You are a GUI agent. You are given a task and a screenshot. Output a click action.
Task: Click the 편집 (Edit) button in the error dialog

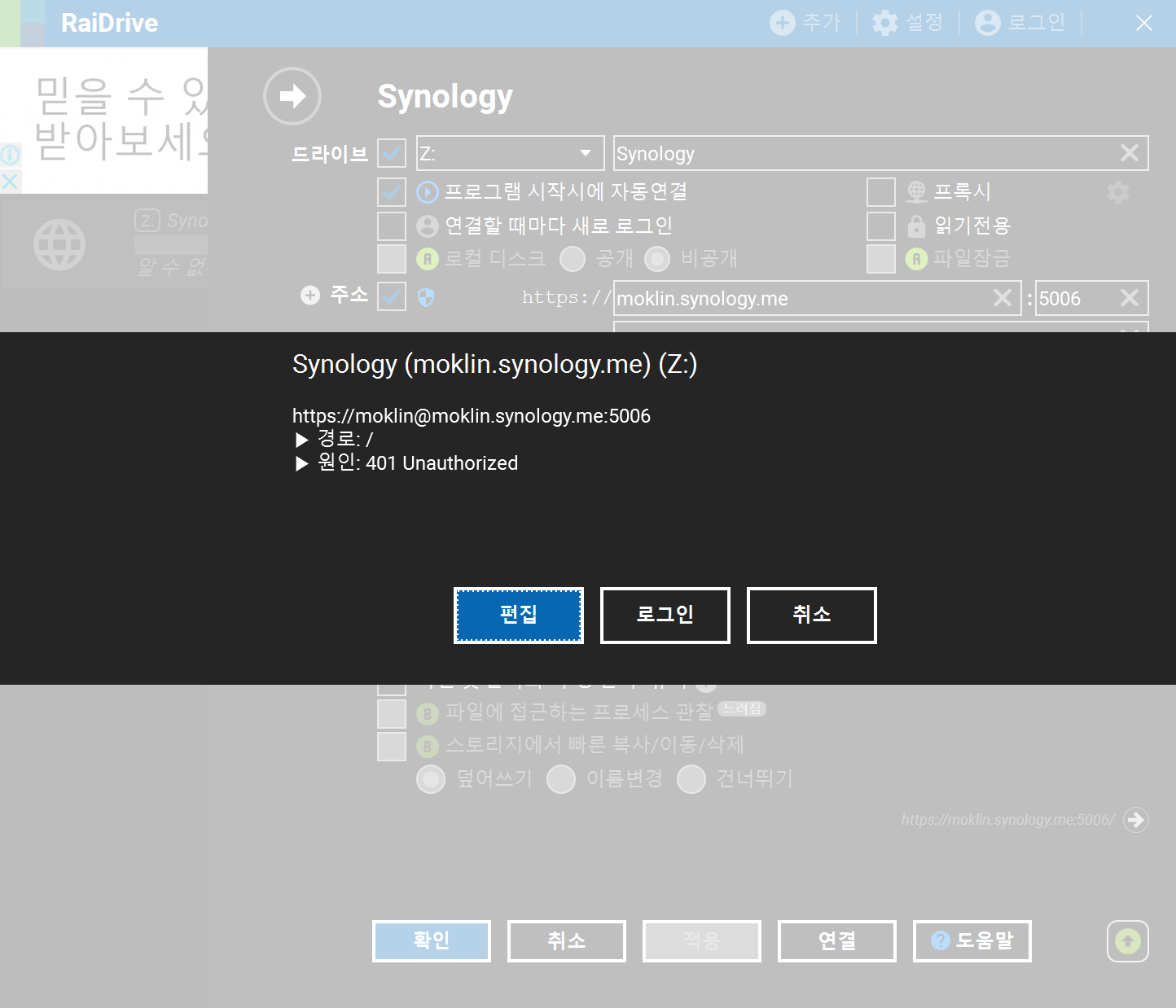point(519,616)
